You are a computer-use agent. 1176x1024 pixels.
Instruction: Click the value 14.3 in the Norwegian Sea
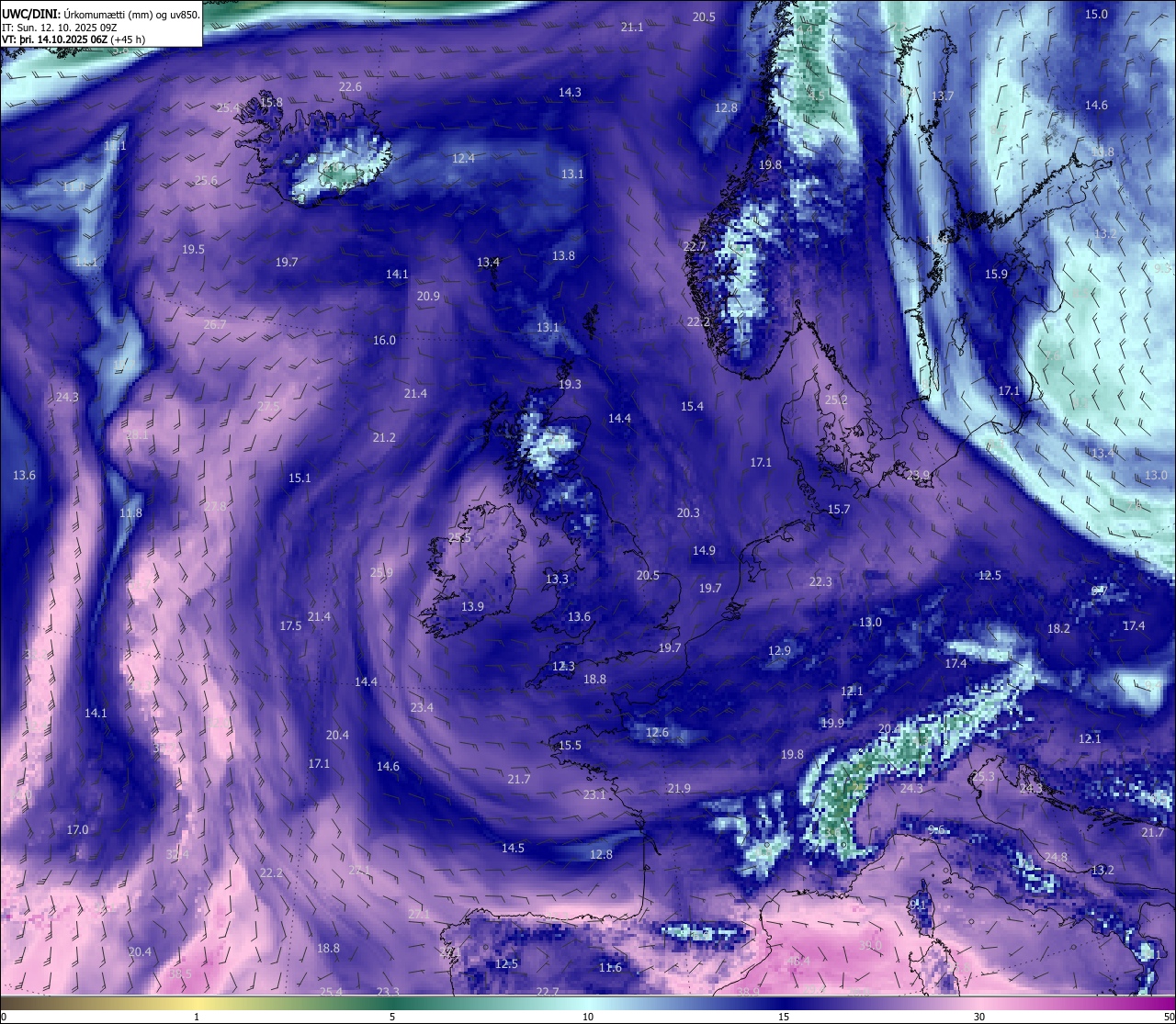570,92
